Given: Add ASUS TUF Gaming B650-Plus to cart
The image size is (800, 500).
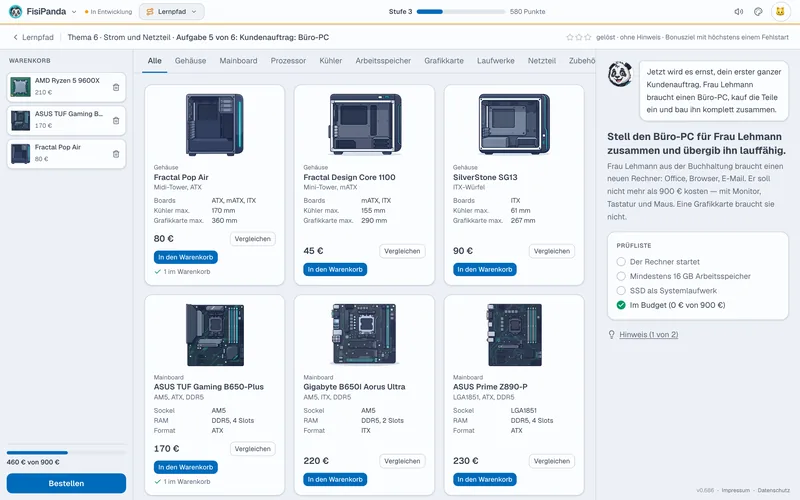Looking at the screenshot, I should tap(186, 467).
